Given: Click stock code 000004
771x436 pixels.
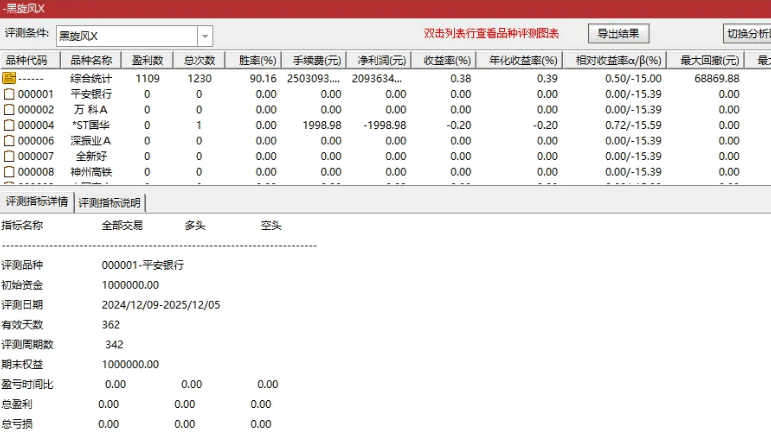Looking at the screenshot, I should (36, 125).
